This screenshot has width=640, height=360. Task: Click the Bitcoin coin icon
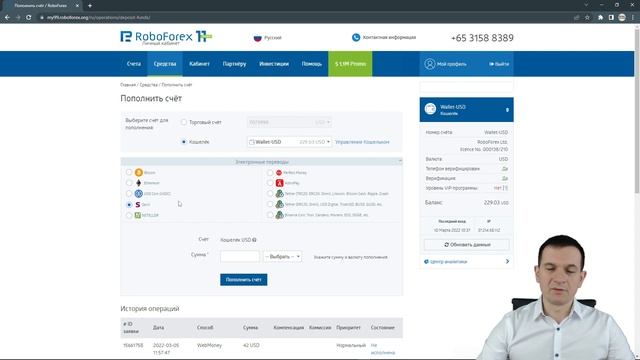click(x=139, y=173)
